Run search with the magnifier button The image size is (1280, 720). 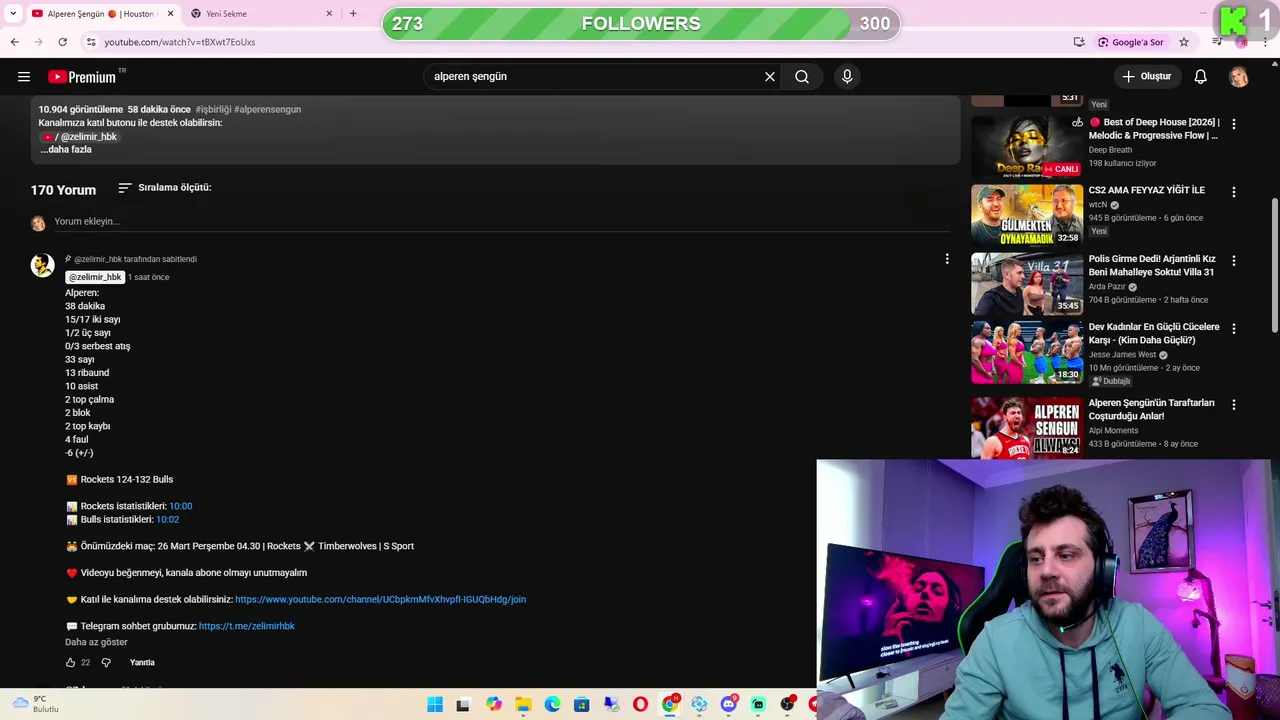[802, 77]
